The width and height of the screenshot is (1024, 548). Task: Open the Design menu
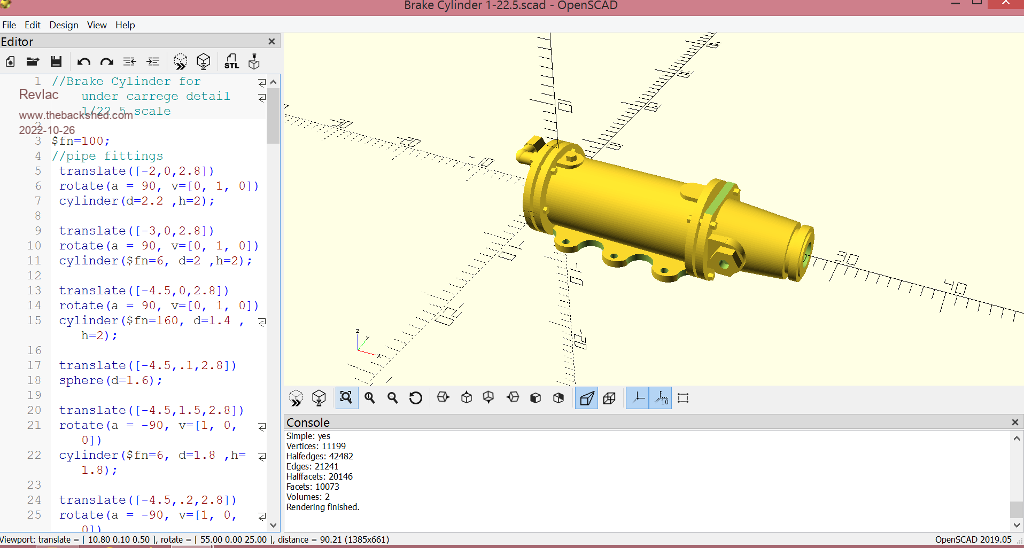(x=63, y=24)
